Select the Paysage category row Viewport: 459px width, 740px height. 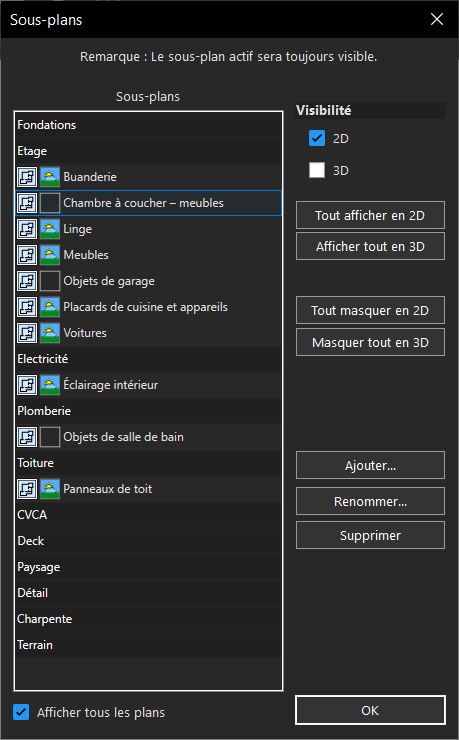(148, 567)
